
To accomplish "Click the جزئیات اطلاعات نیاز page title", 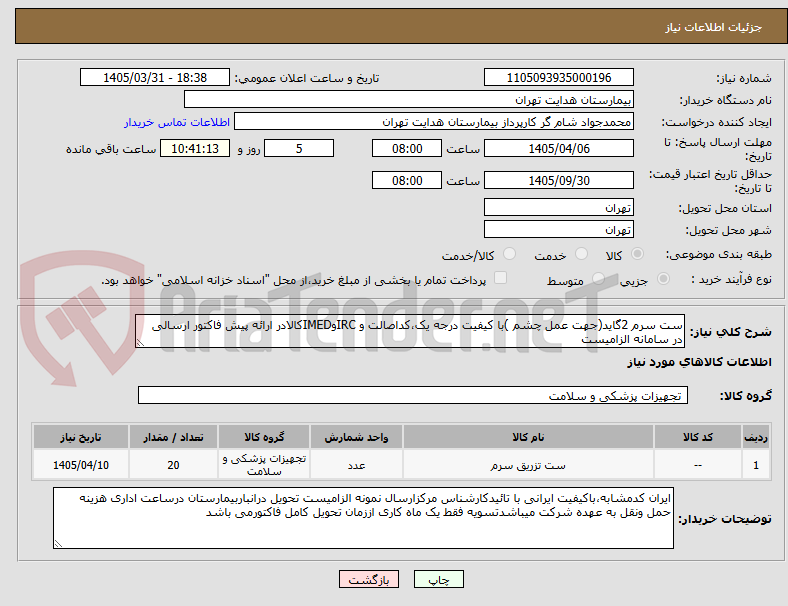I will click(x=714, y=27).
